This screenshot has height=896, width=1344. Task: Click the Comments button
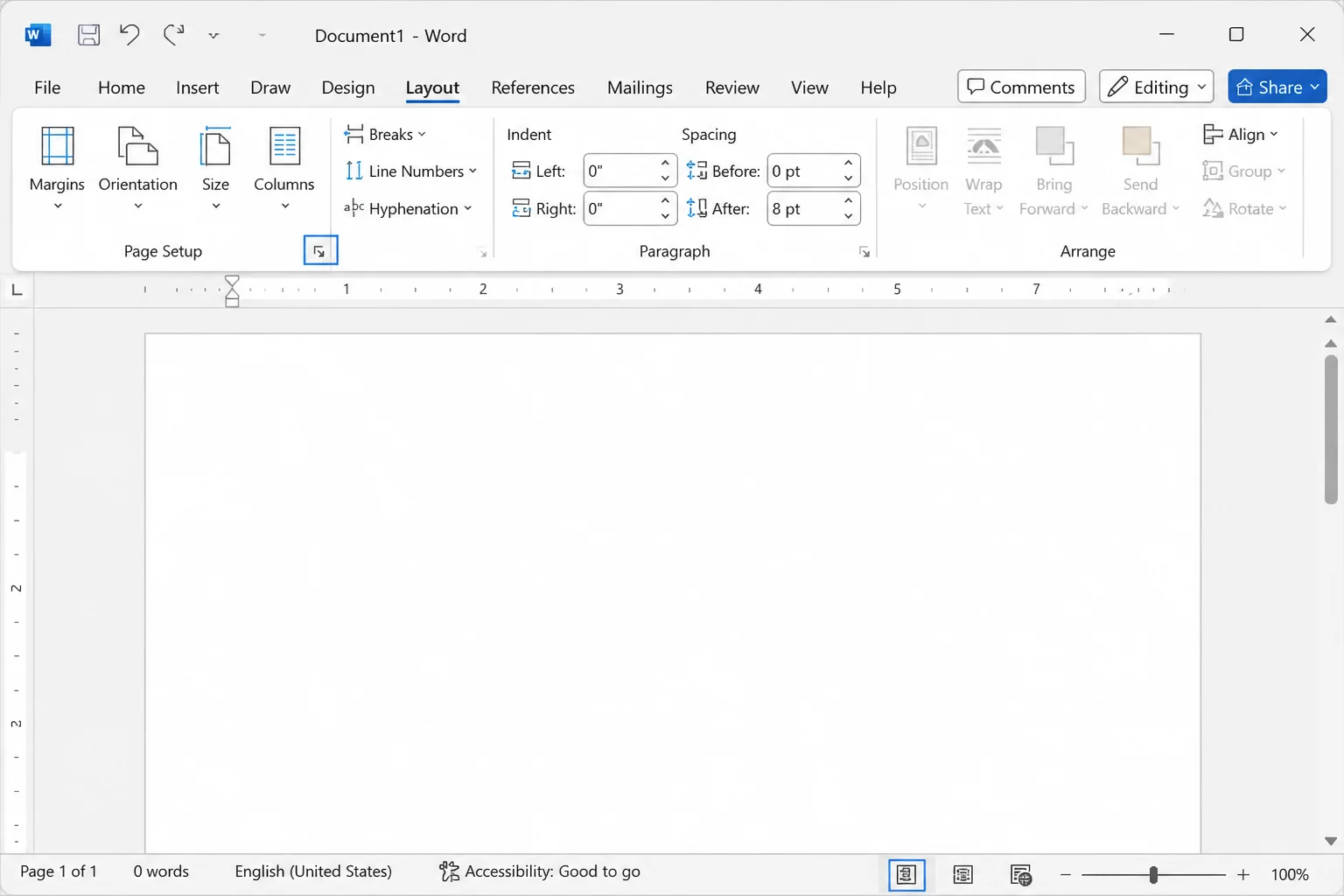pyautogui.click(x=1021, y=87)
